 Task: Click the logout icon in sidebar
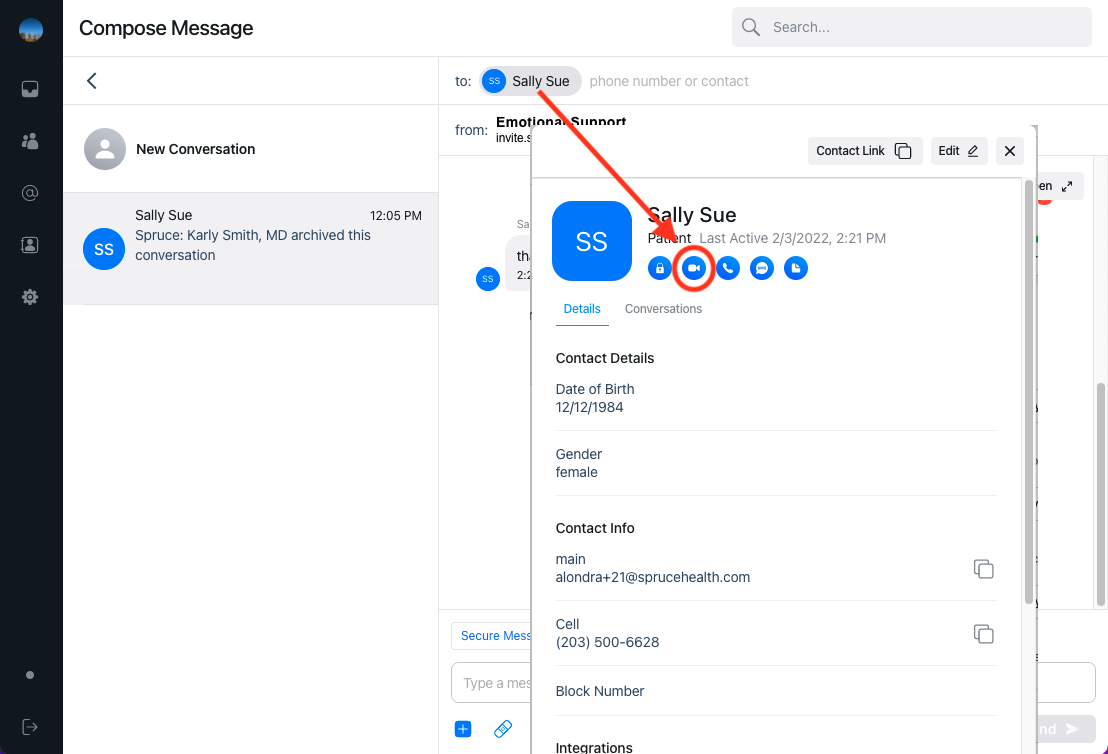(x=30, y=727)
